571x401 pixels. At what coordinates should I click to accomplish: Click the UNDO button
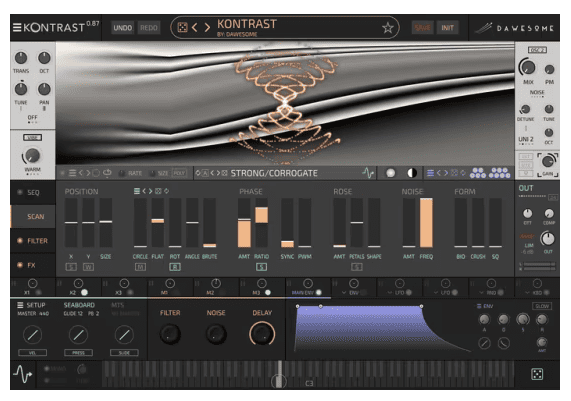coord(122,28)
